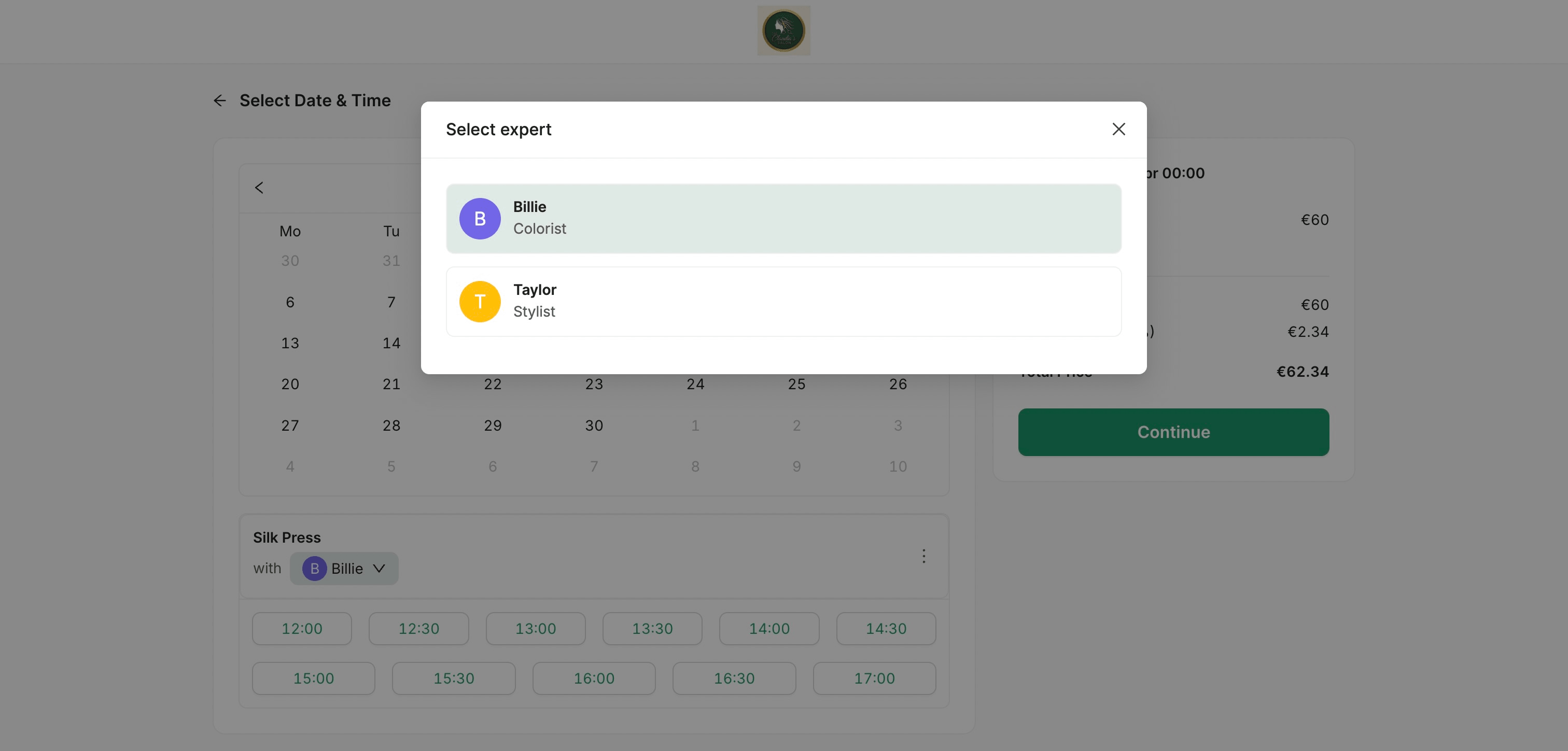
Task: Select the 12:00 time slot
Action: coord(301,629)
